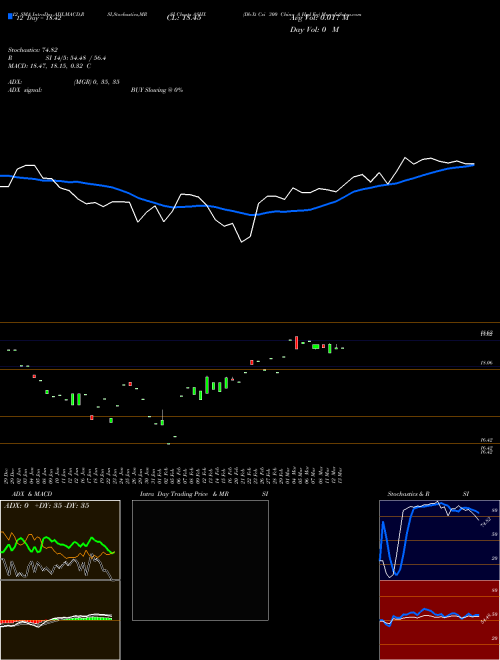Click the 'BUY Slowing @ 0%' signal text
Screen dimensions: 500x660
click(157, 90)
